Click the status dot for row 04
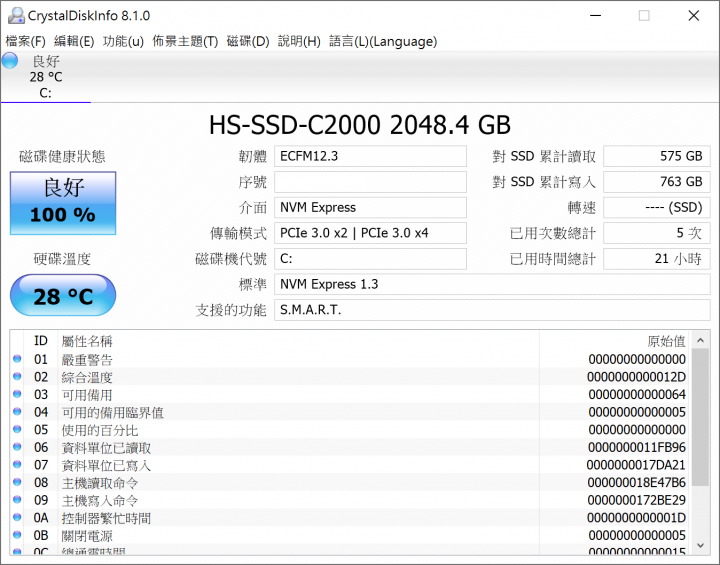 point(17,412)
